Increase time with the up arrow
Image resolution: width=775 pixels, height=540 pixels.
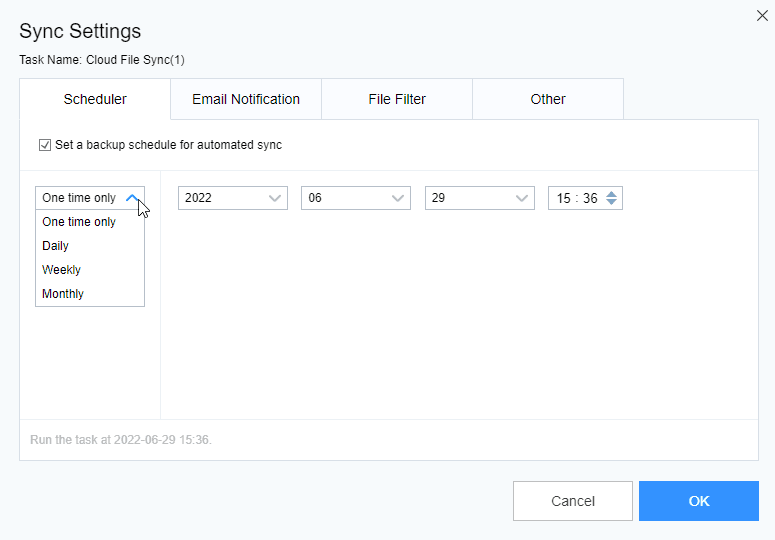click(x=612, y=193)
